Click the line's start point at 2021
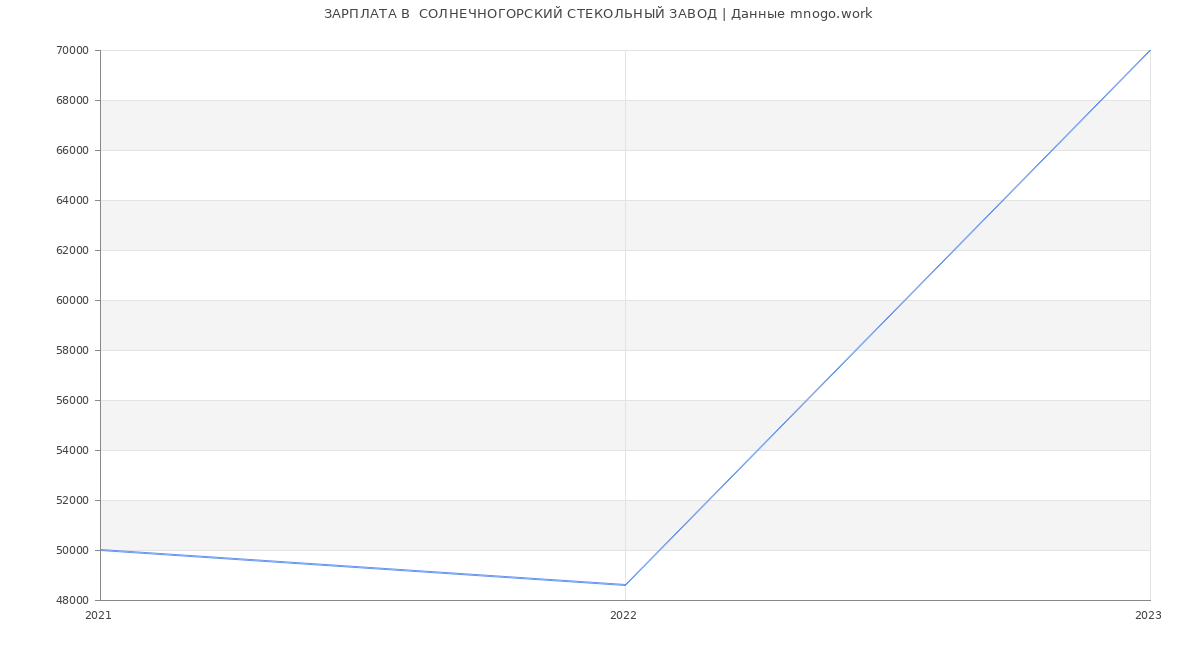 (x=100, y=550)
